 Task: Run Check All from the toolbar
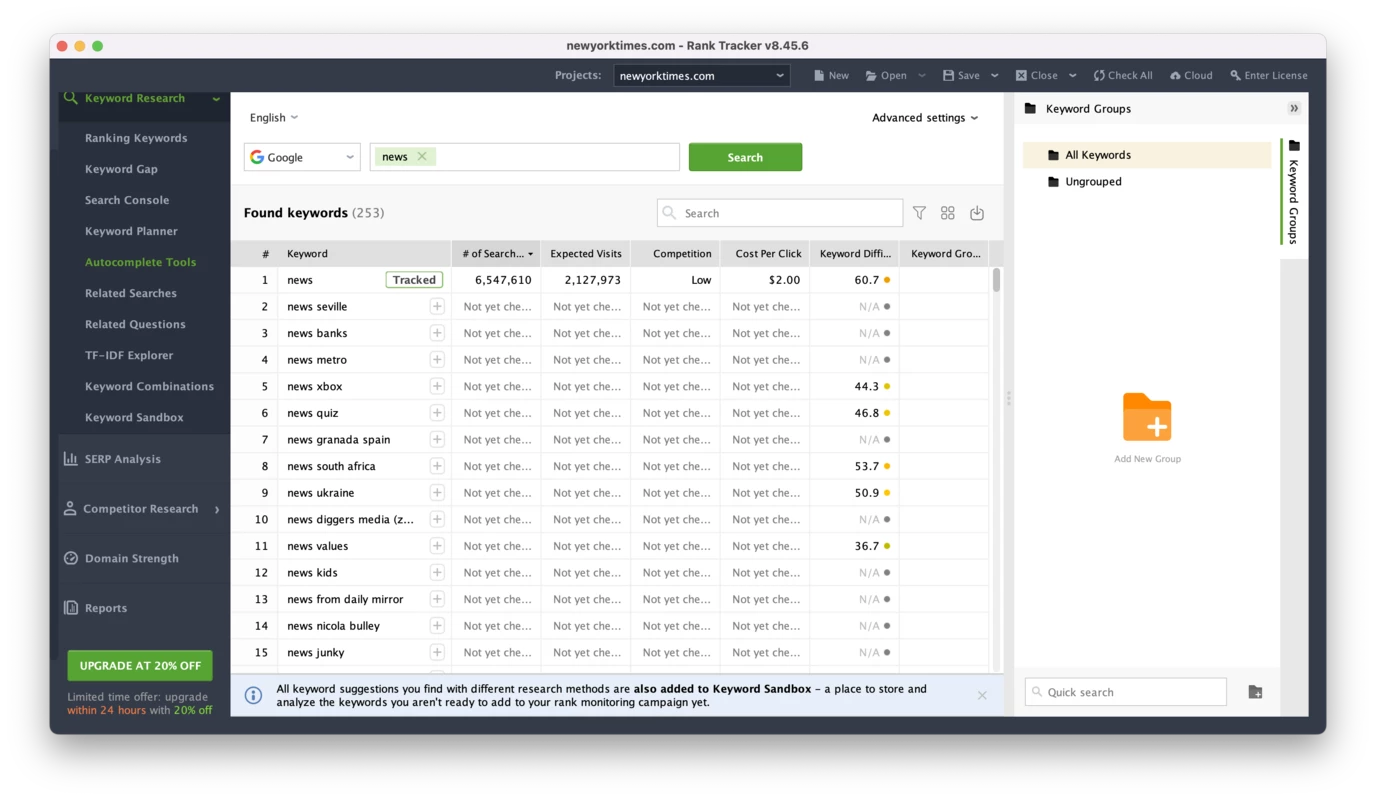coord(1123,75)
